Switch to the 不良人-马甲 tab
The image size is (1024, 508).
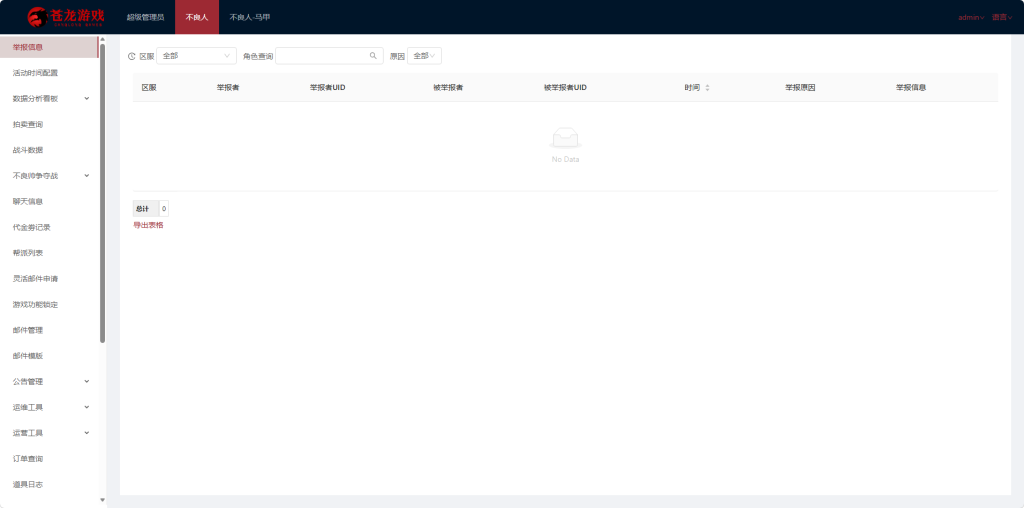pyautogui.click(x=249, y=17)
